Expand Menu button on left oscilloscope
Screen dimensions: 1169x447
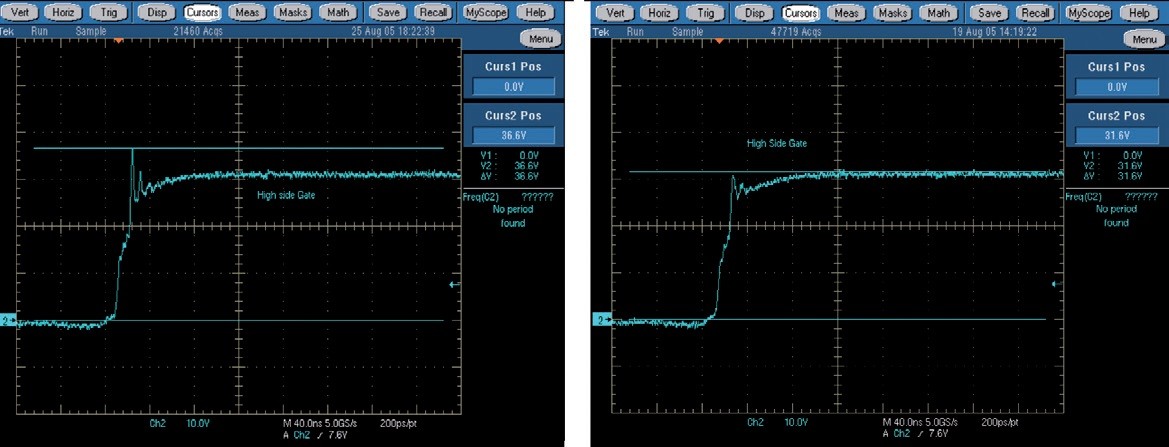click(x=539, y=39)
